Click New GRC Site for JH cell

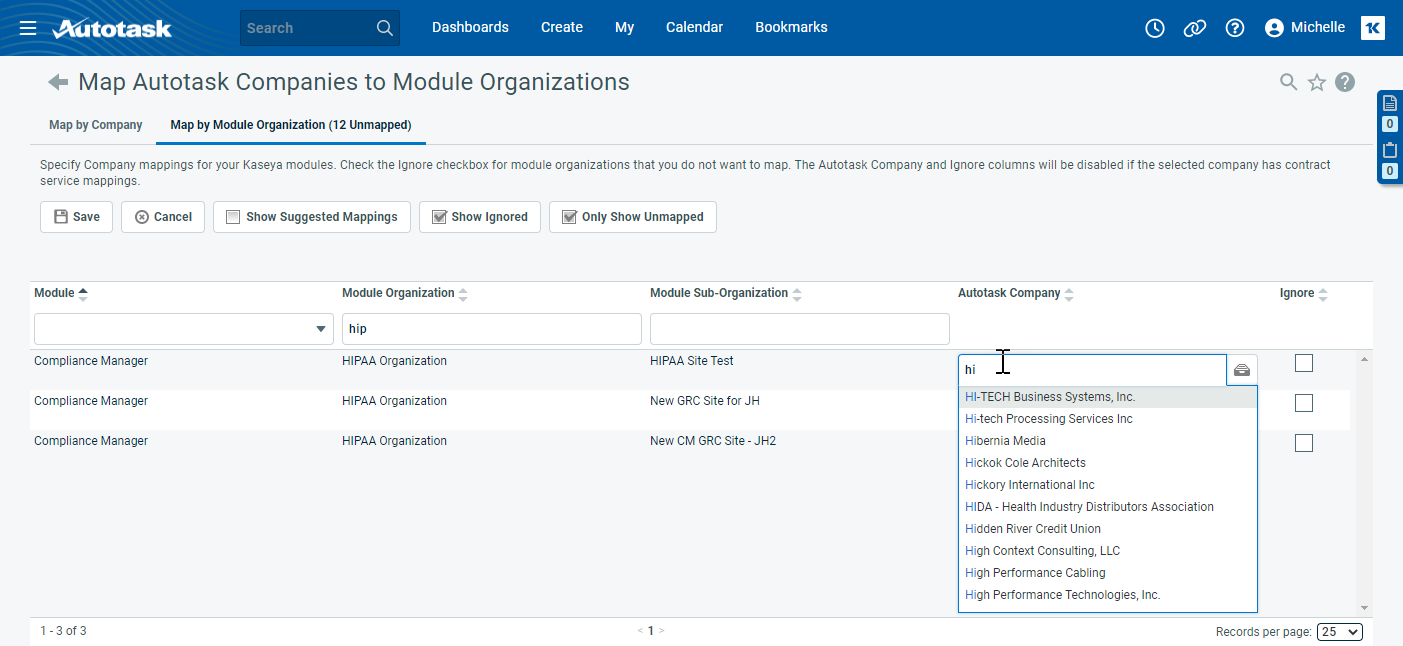tap(705, 401)
